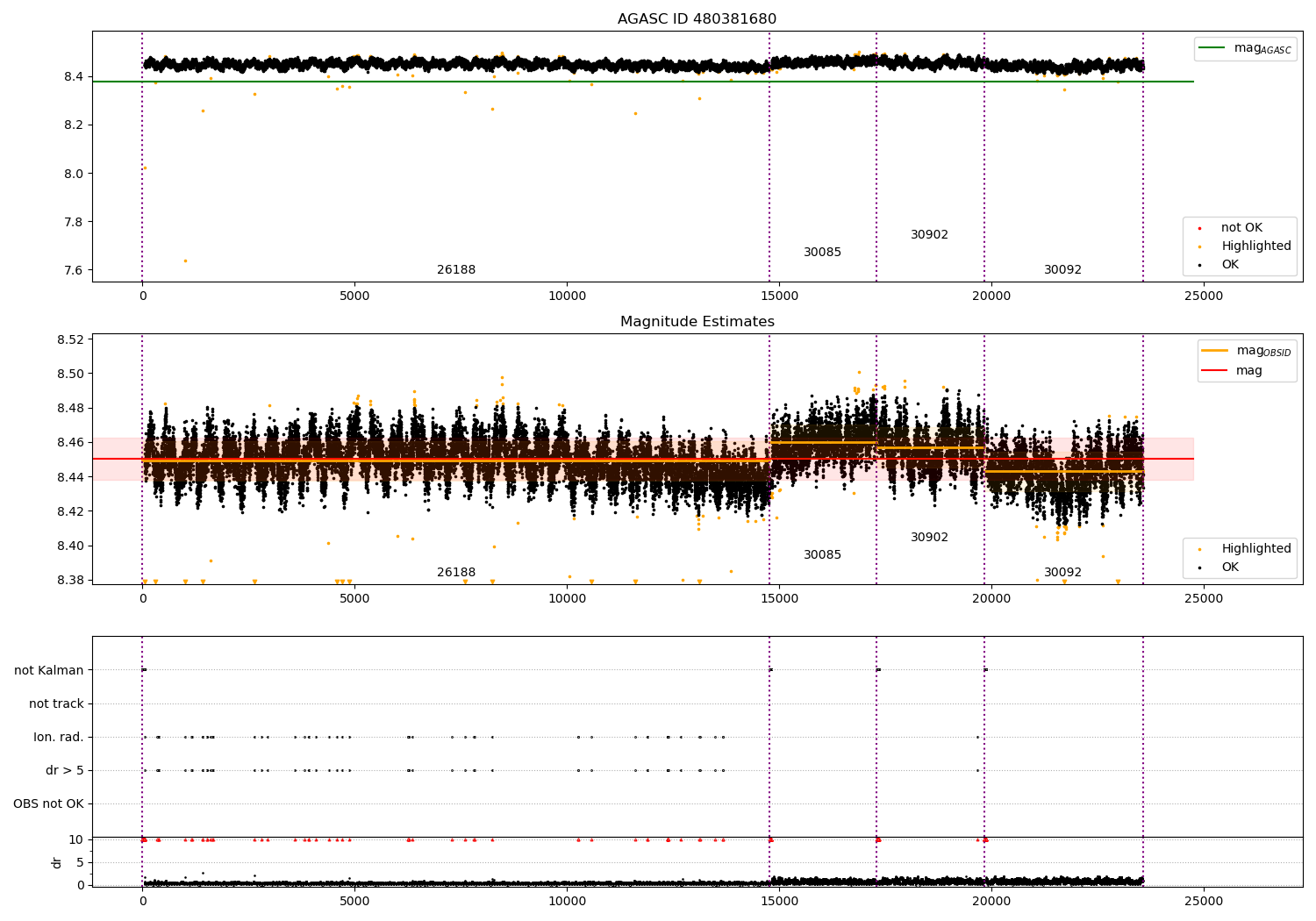Click obsid label 30092 in top plot
Screen dimensions: 1316x921
(x=1062, y=270)
